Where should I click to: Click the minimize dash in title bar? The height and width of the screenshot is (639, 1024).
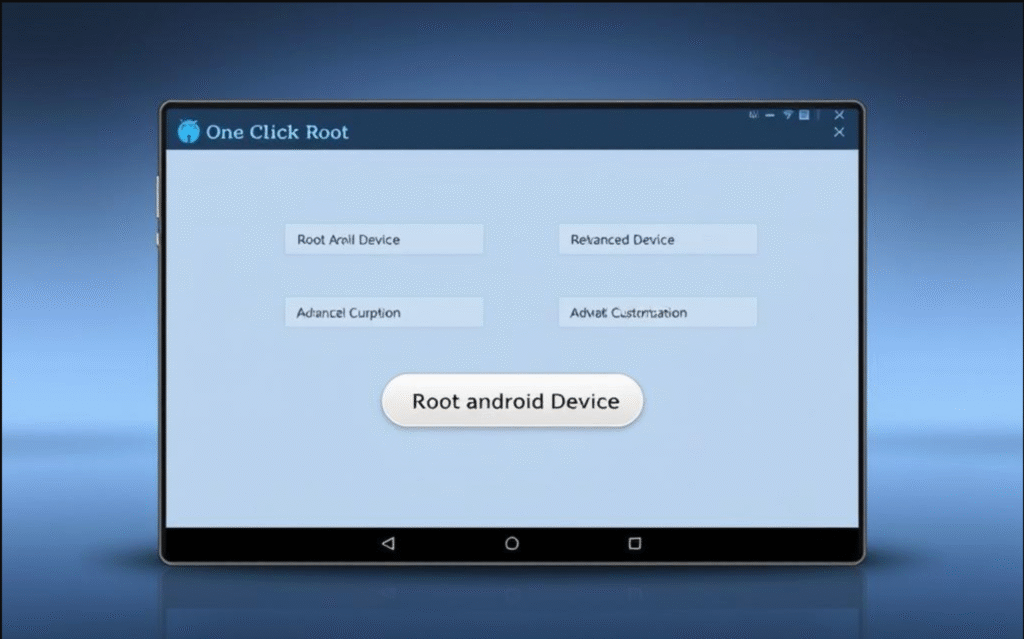point(770,116)
